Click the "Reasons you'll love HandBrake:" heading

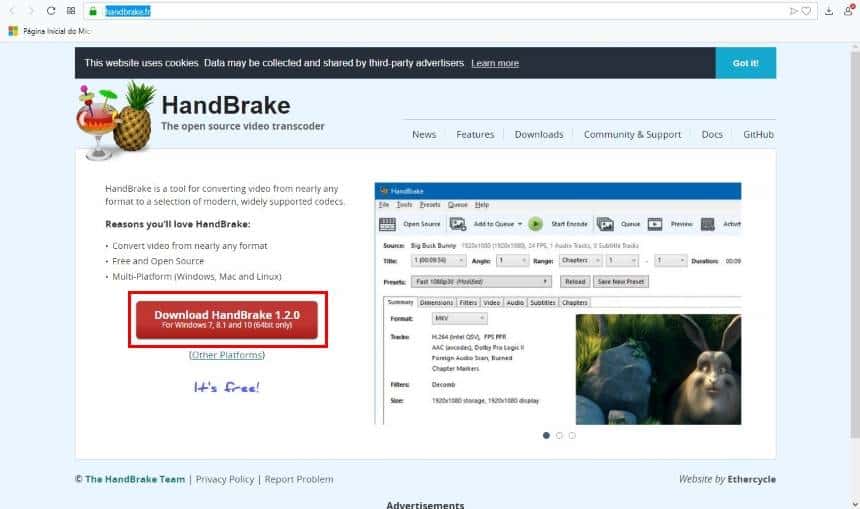click(178, 224)
